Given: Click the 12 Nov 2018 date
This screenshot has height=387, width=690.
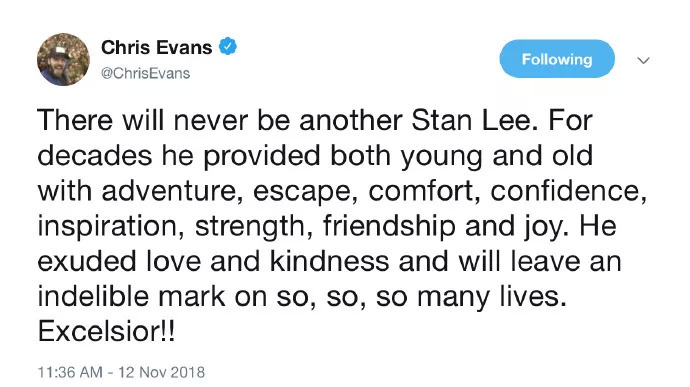Looking at the screenshot, I should tap(161, 372).
